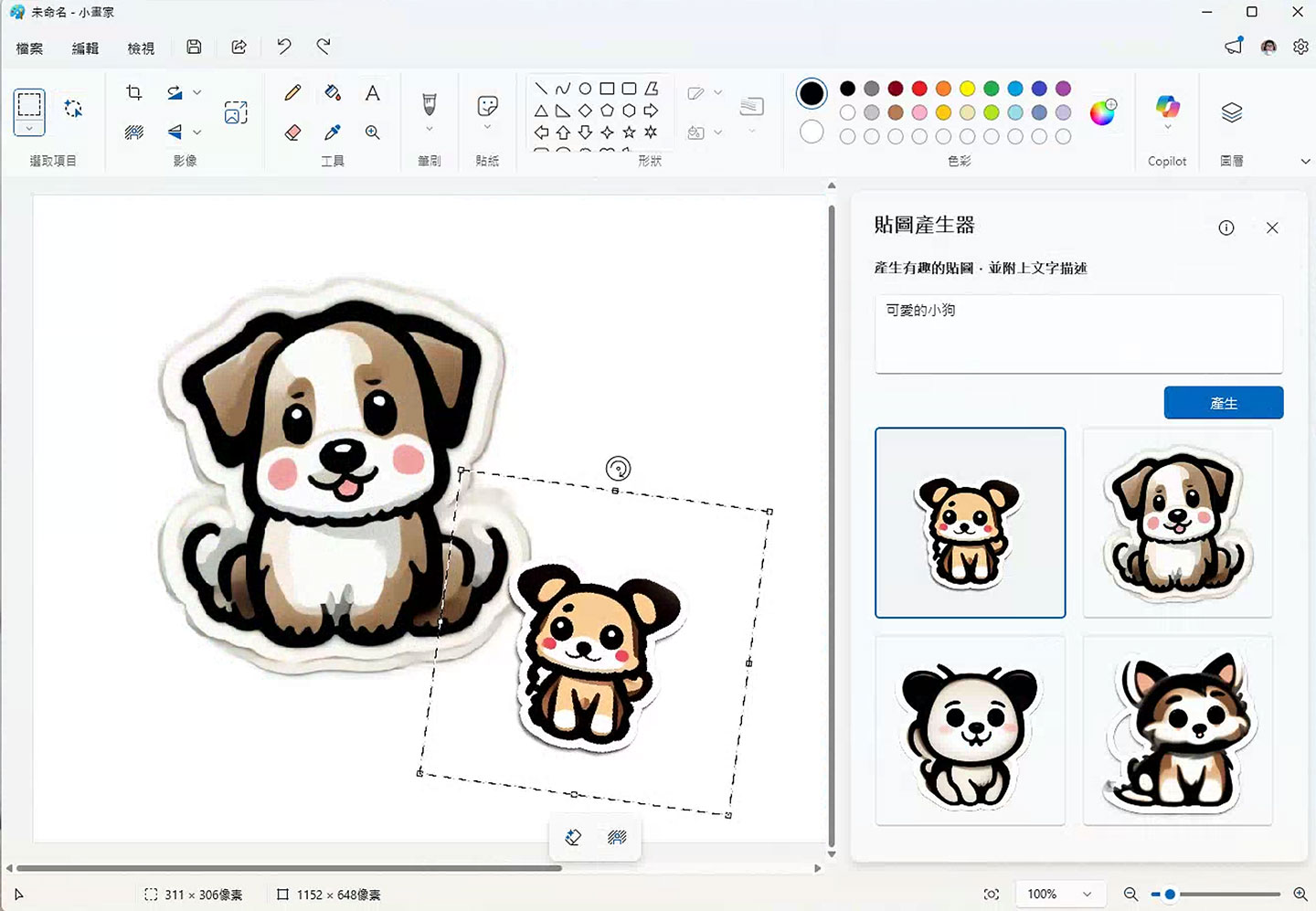1316x911 pixels.
Task: Pick the Color picker eyedropper tool
Action: [333, 132]
